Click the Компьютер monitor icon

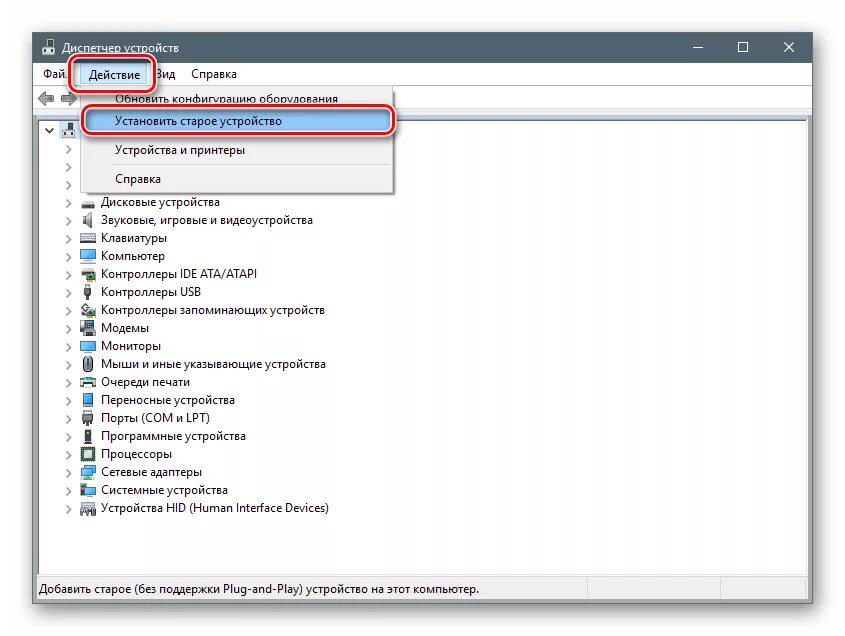[x=87, y=256]
